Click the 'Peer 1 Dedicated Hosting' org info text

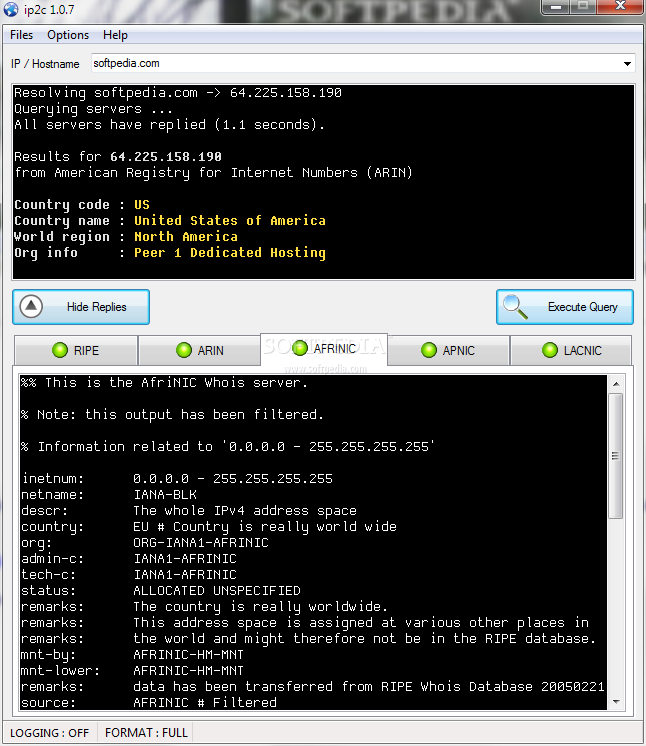point(230,253)
